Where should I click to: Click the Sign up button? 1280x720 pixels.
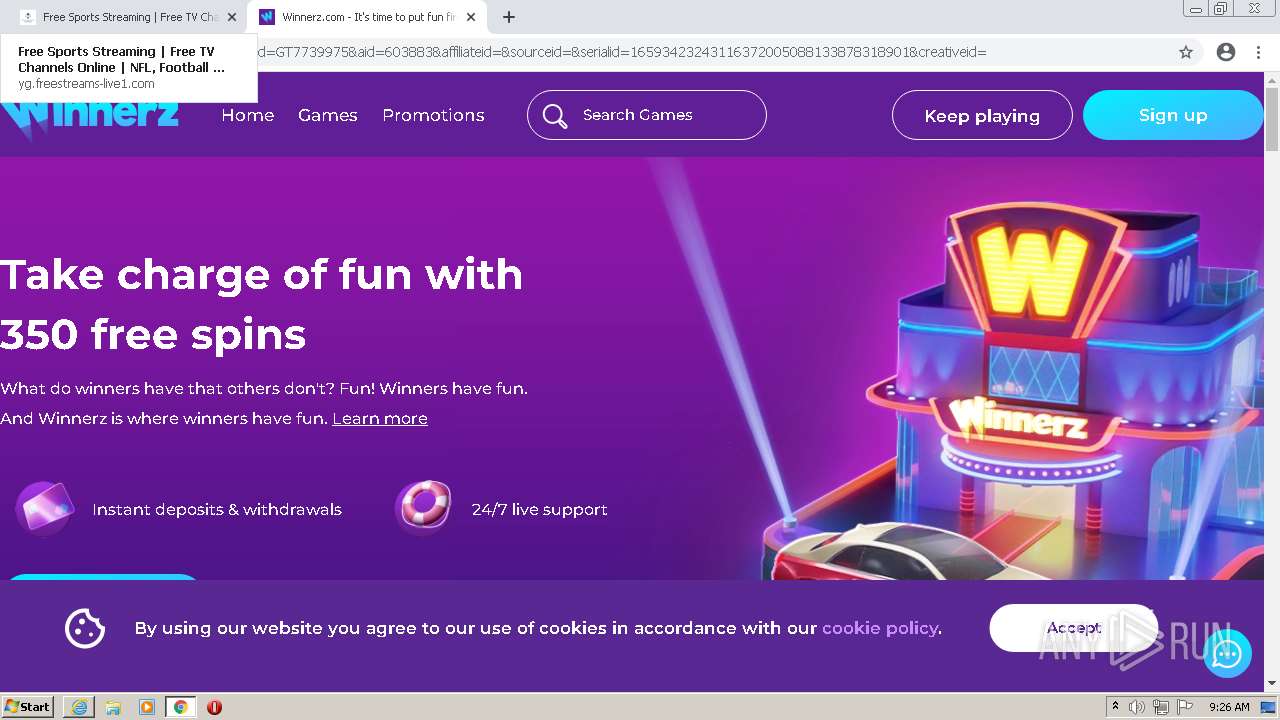(1173, 115)
